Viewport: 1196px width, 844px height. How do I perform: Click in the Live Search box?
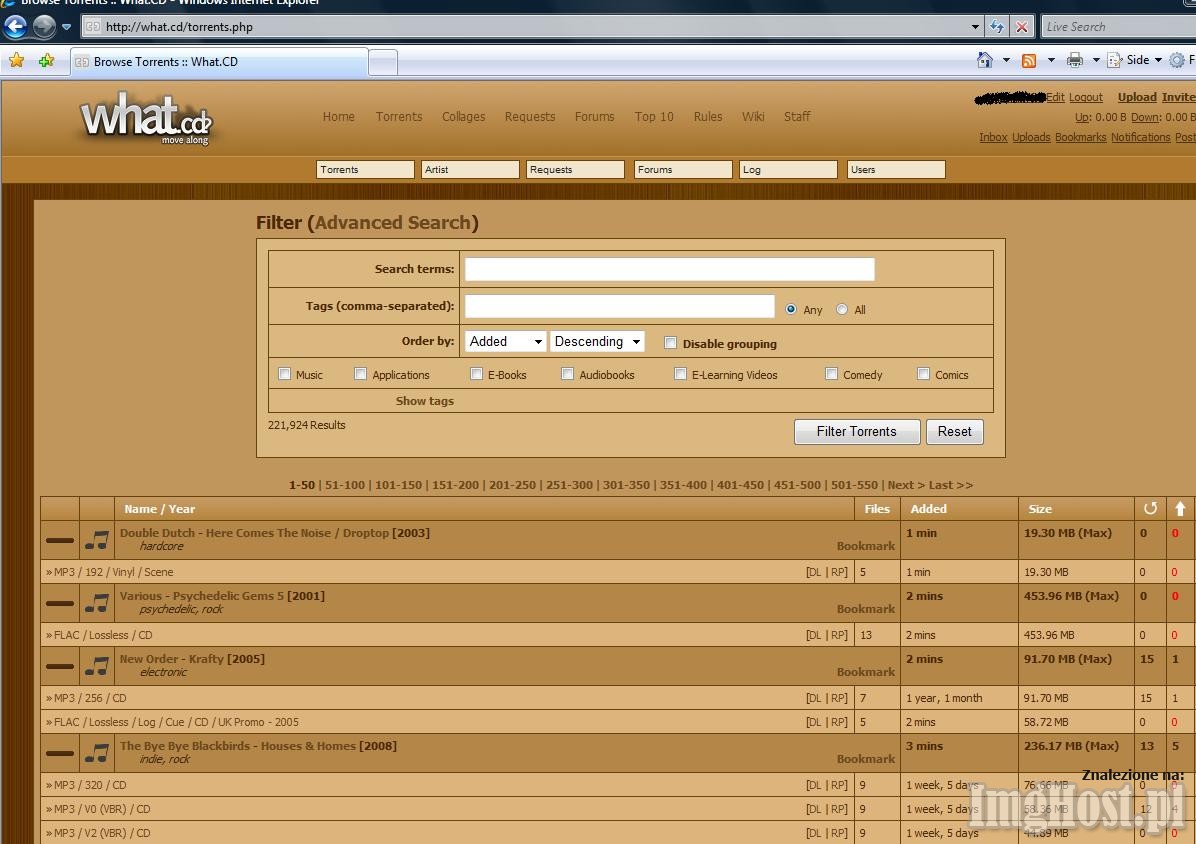tap(1117, 27)
